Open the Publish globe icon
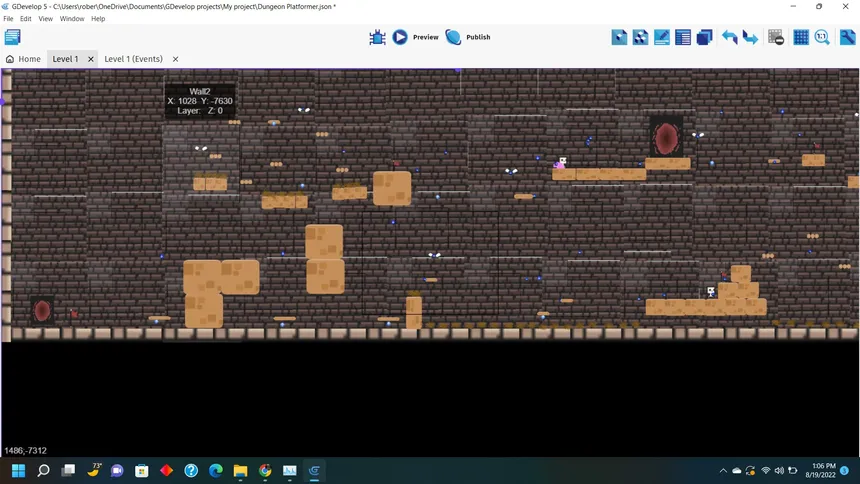 [453, 37]
